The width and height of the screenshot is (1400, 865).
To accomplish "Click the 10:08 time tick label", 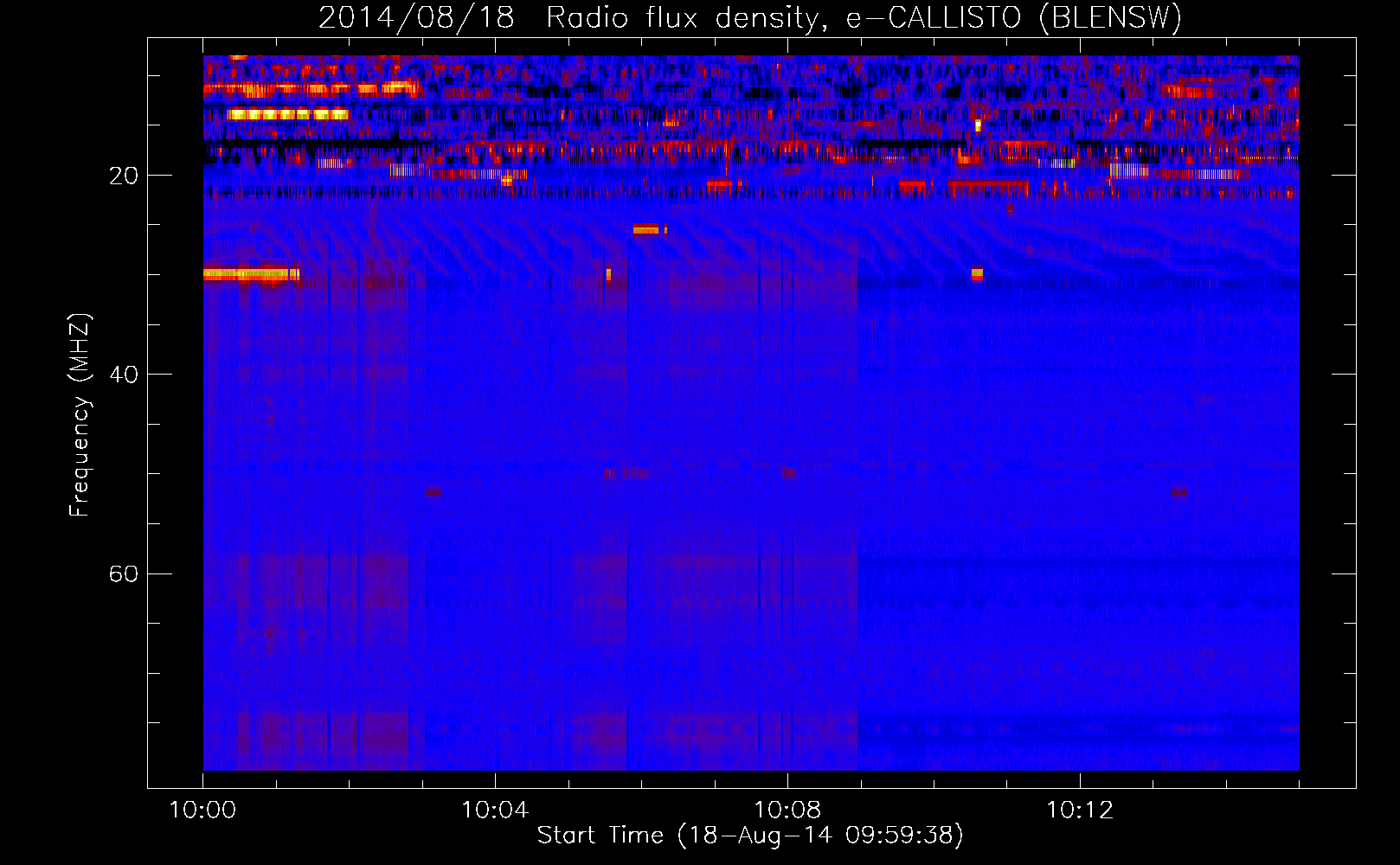I will point(787,811).
